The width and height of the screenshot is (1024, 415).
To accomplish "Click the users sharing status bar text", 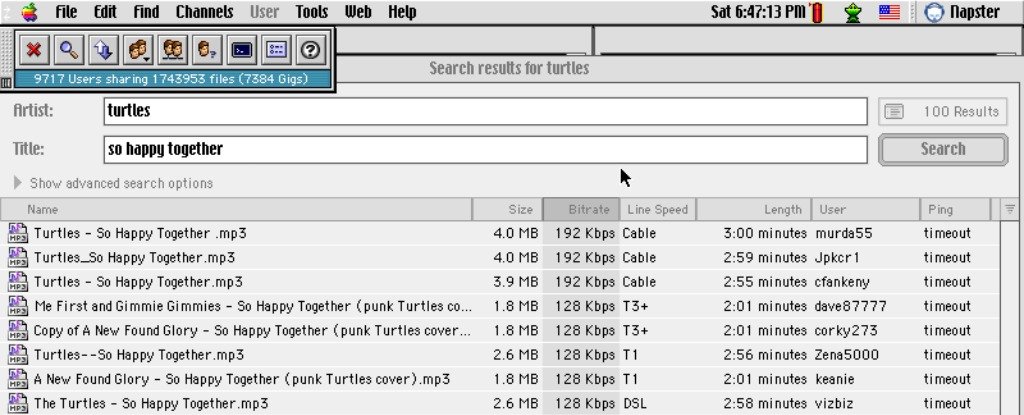I will [171, 79].
